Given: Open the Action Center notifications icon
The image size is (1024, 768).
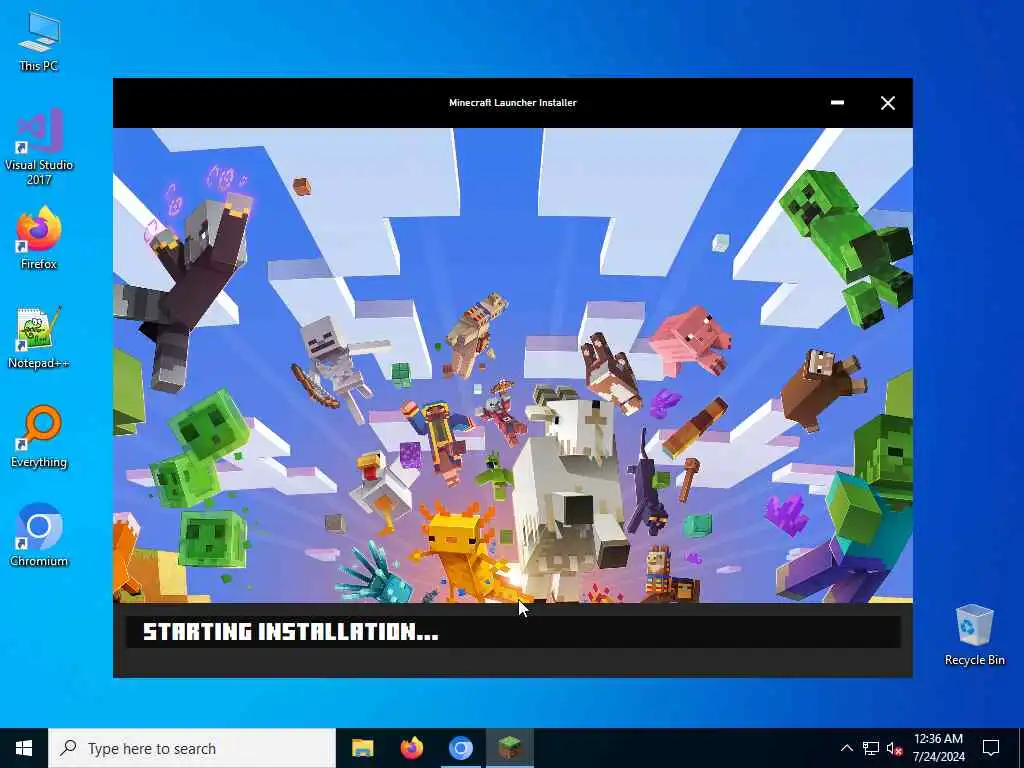Looking at the screenshot, I should point(991,748).
